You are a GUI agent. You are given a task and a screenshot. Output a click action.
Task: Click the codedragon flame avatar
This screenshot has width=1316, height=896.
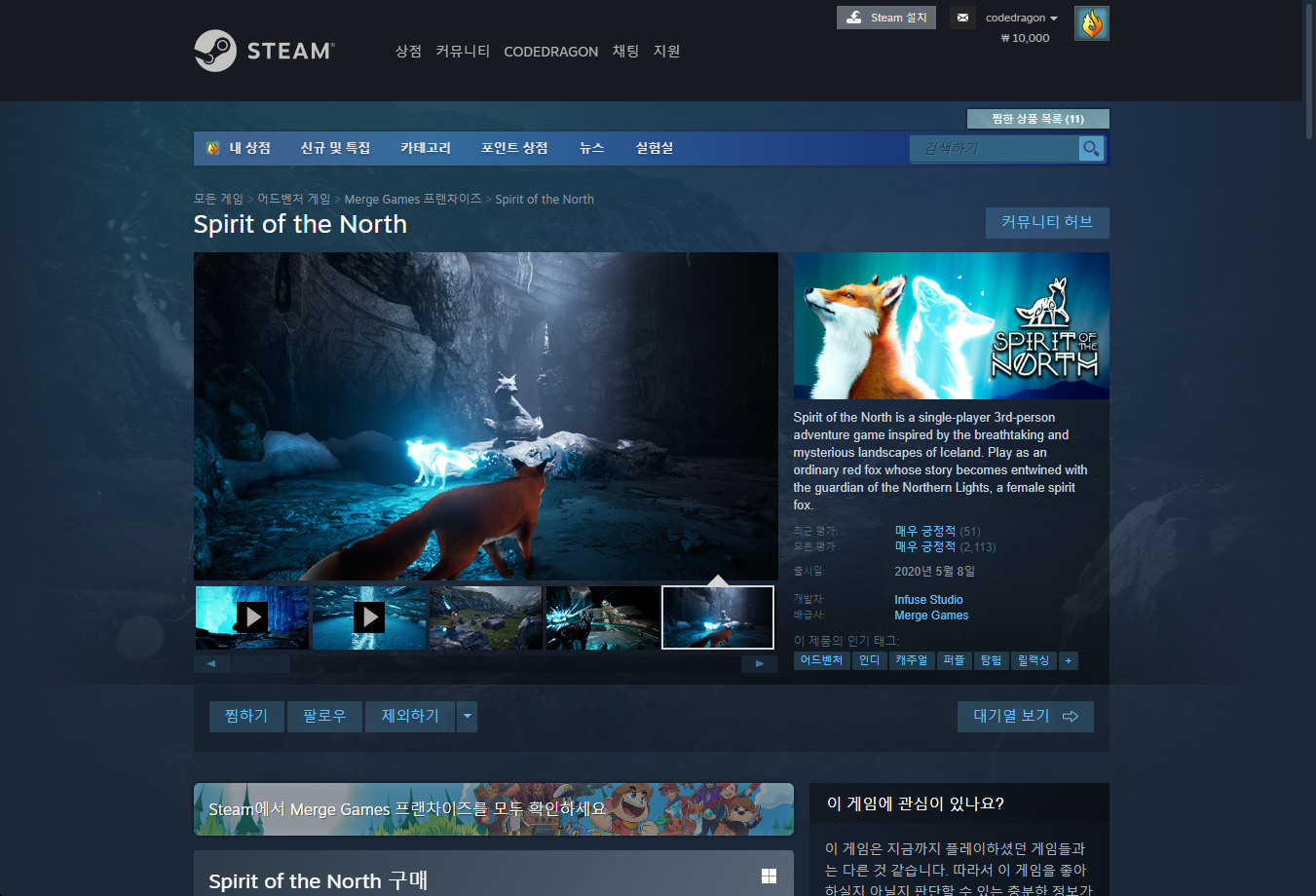(1092, 23)
